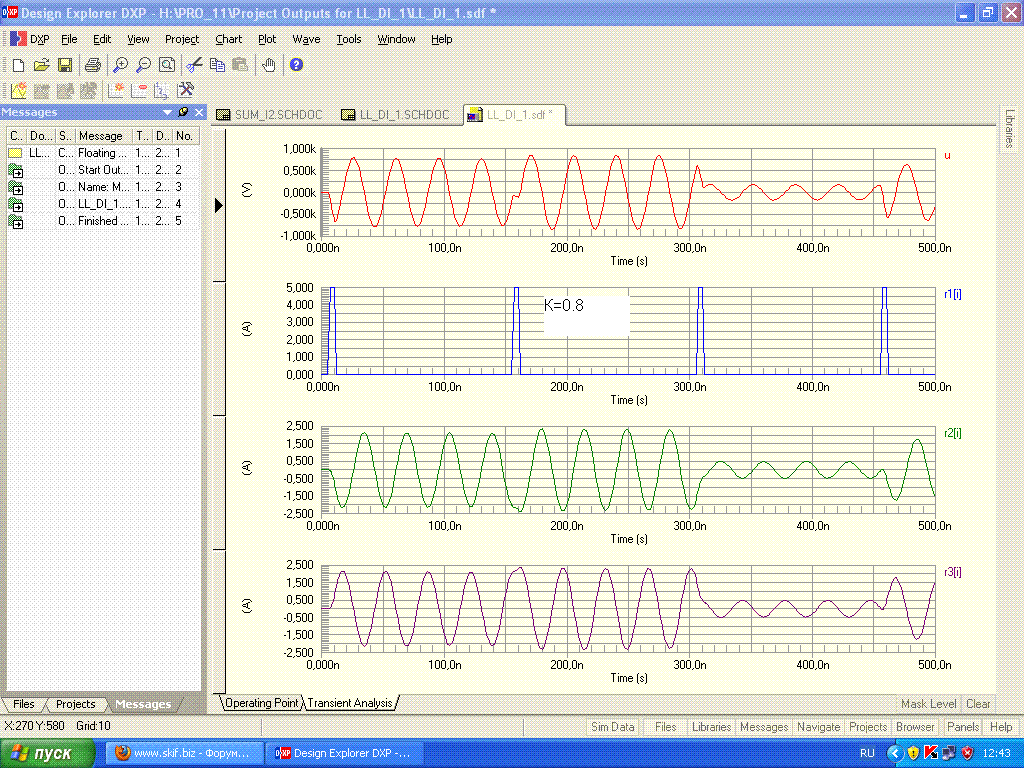Switch to the Operating Point tab
Viewport: 1024px width, 768px height.
pos(262,703)
